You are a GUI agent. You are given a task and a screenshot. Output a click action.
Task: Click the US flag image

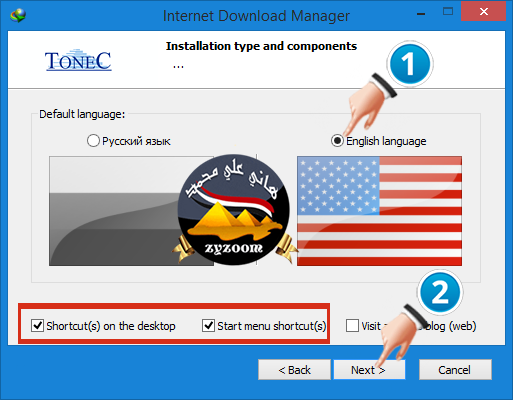[x=379, y=211]
